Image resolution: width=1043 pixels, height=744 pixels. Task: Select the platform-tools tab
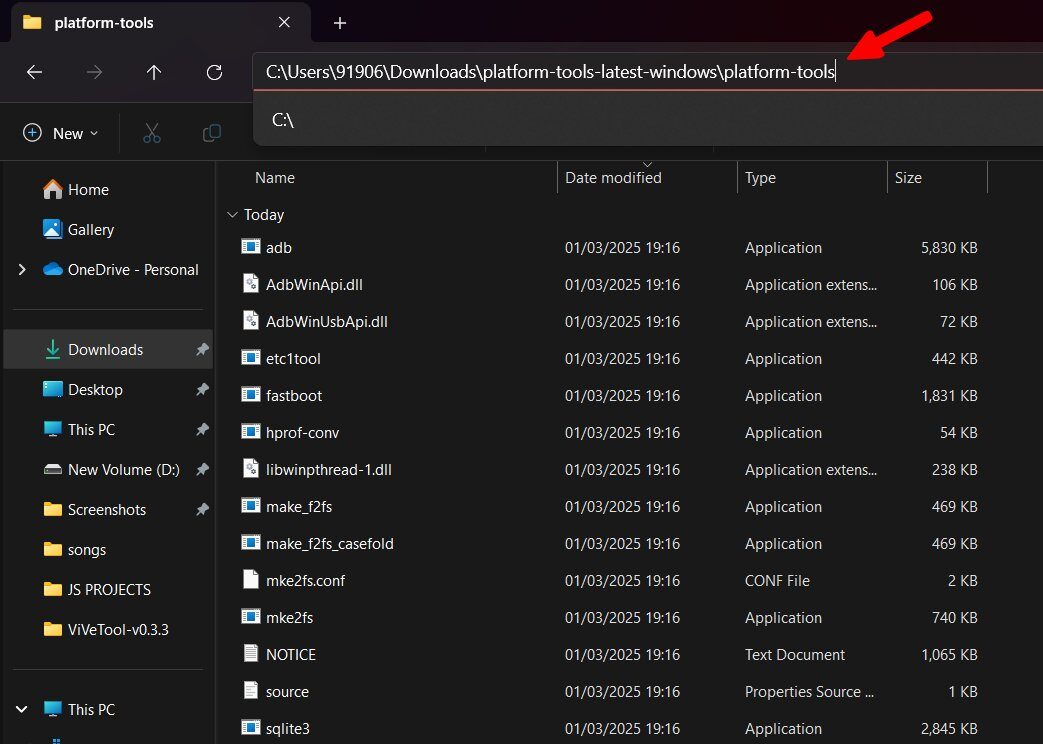pos(160,23)
